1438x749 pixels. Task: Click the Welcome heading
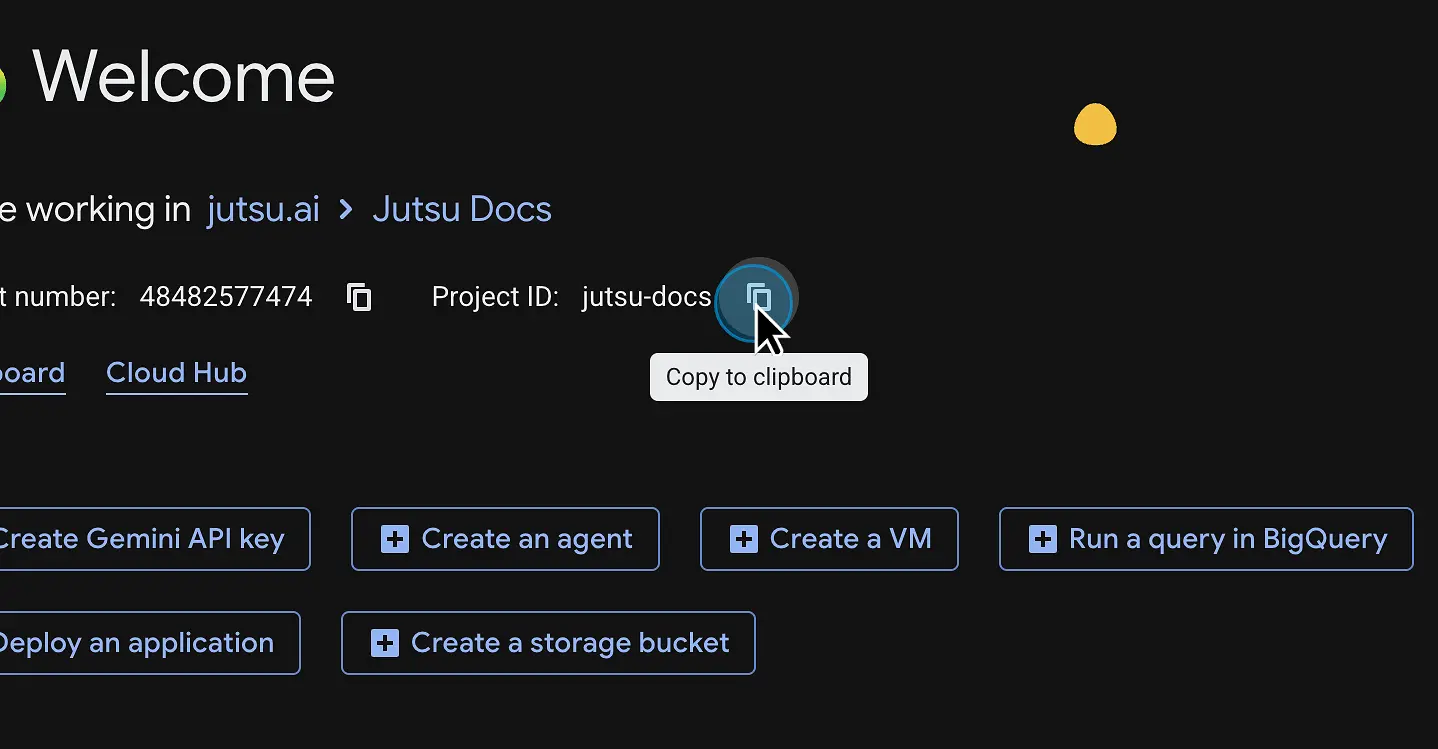pos(184,76)
